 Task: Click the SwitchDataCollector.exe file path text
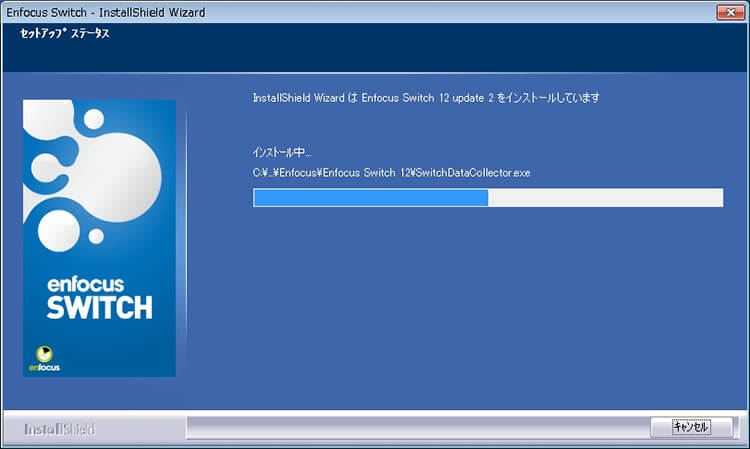[x=391, y=173]
